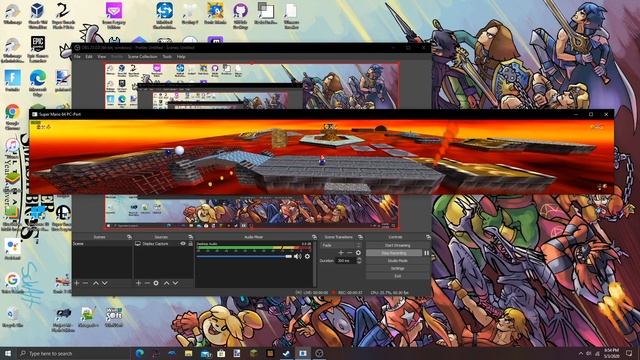The height and width of the screenshot is (360, 640).
Task: Open Google Chrome desktop shortcut
Action: 12,117
